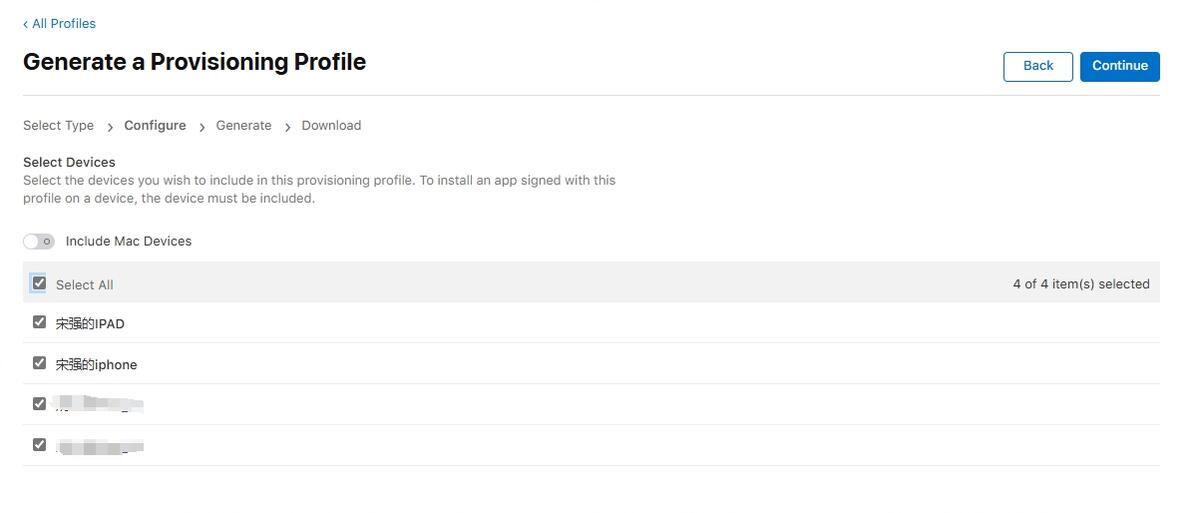Go back to All Profiles
The image size is (1192, 513).
60,23
